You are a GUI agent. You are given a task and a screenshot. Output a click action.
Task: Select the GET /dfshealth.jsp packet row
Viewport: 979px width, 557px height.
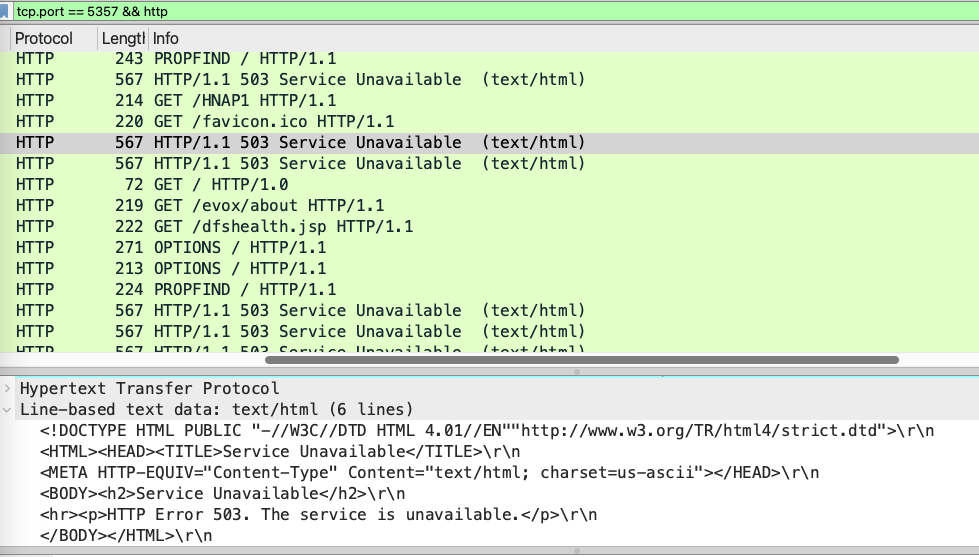pyautogui.click(x=490, y=227)
